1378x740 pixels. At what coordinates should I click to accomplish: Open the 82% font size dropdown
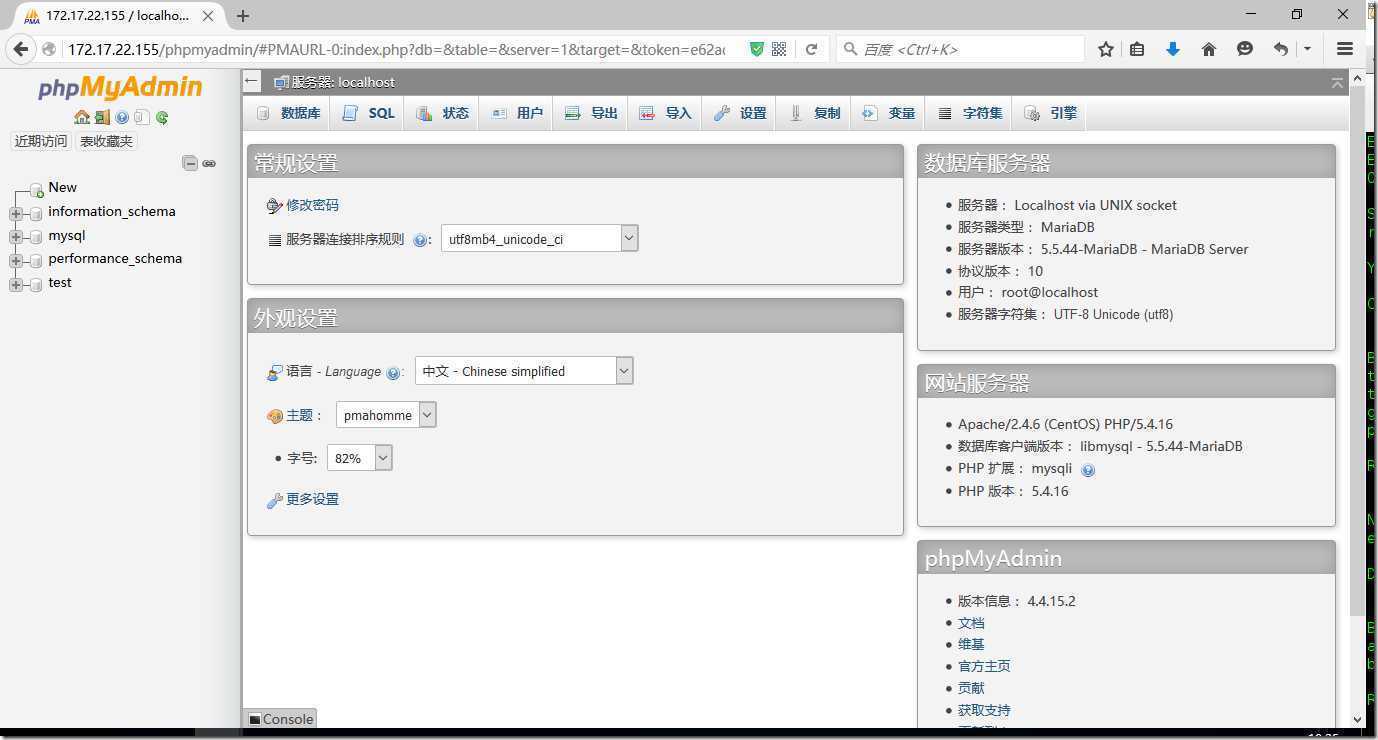(360, 458)
